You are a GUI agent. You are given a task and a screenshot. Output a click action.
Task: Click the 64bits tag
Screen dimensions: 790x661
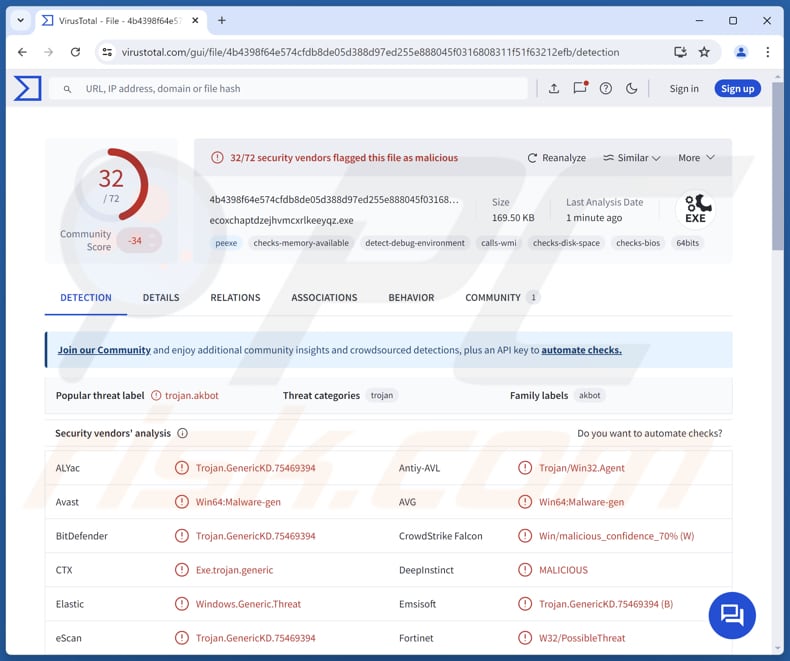[x=688, y=243]
